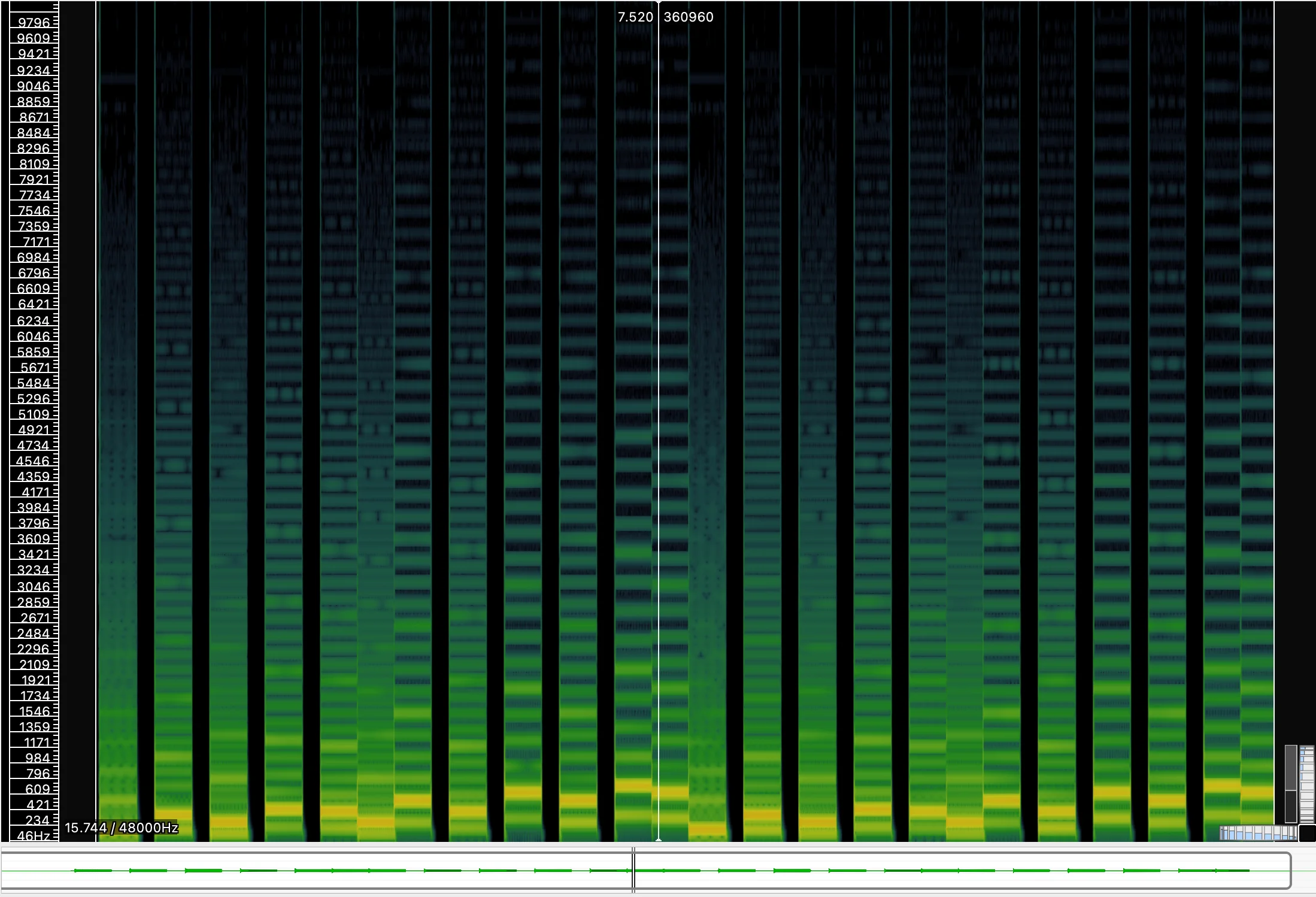Click the playhead marker in overview waveform
The width and height of the screenshot is (1316, 897).
click(x=633, y=870)
